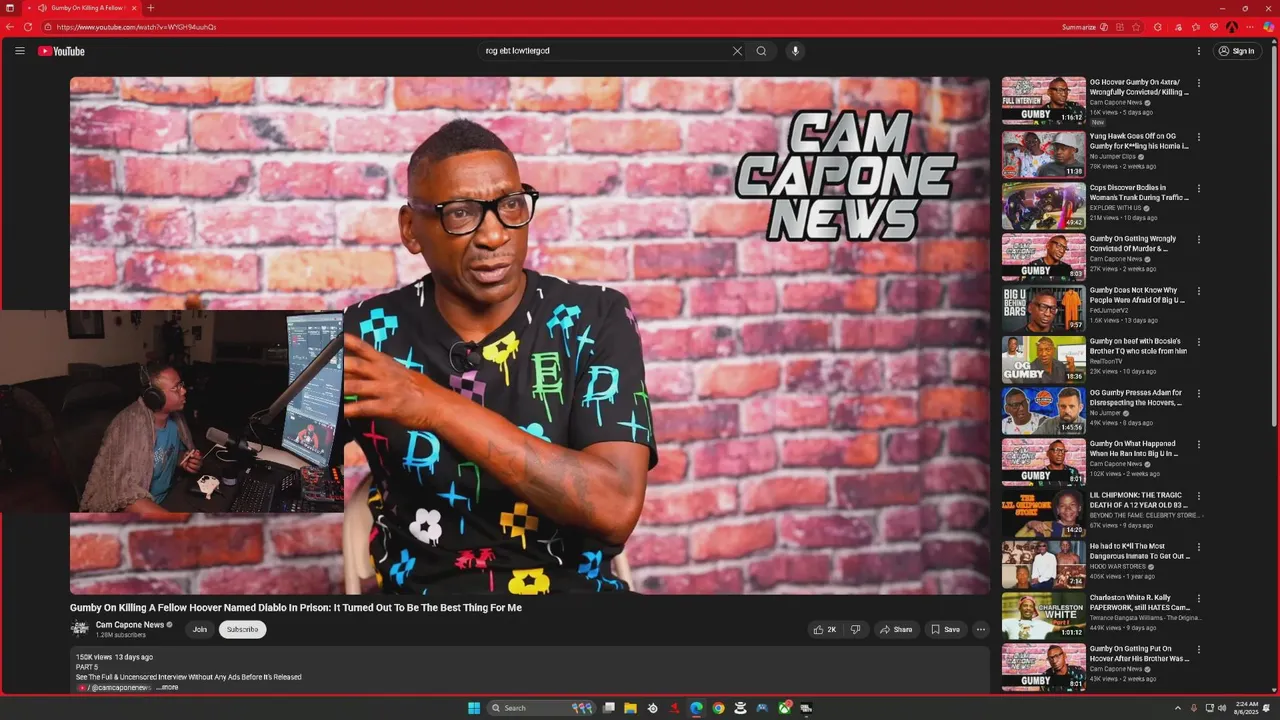Go to the YouTube home logo
This screenshot has width=1280, height=720.
[61, 51]
